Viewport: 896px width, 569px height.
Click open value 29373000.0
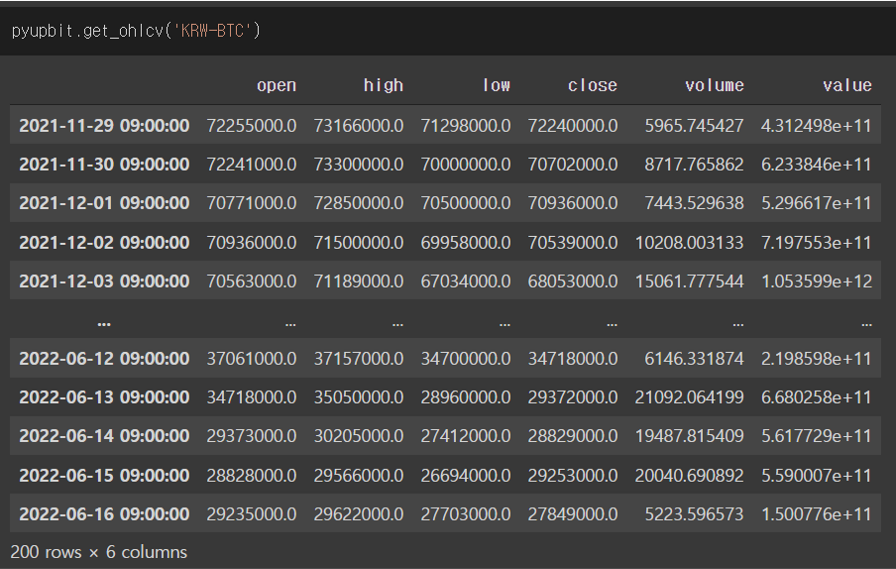pyautogui.click(x=251, y=436)
